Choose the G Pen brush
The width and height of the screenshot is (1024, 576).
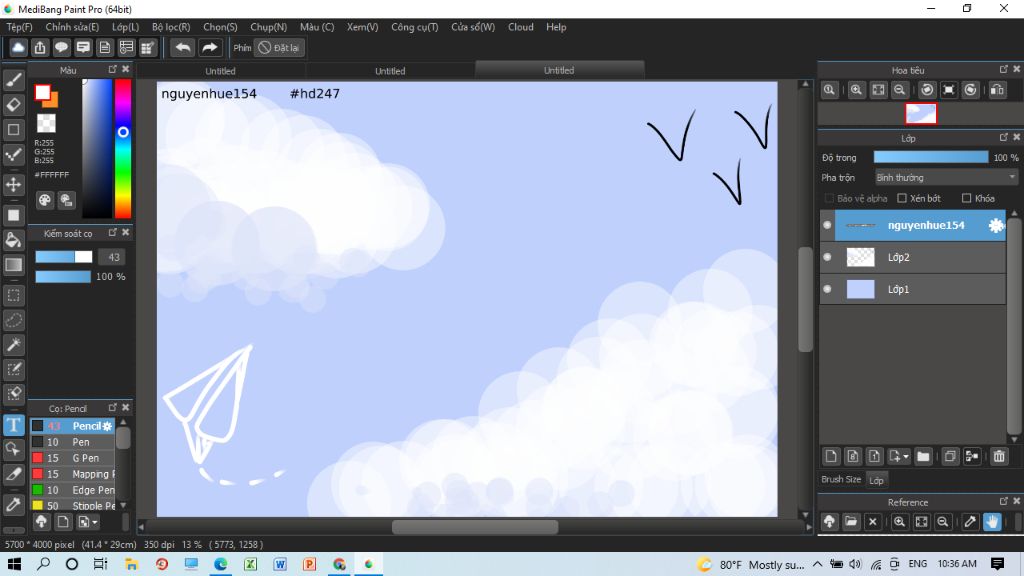(x=73, y=458)
